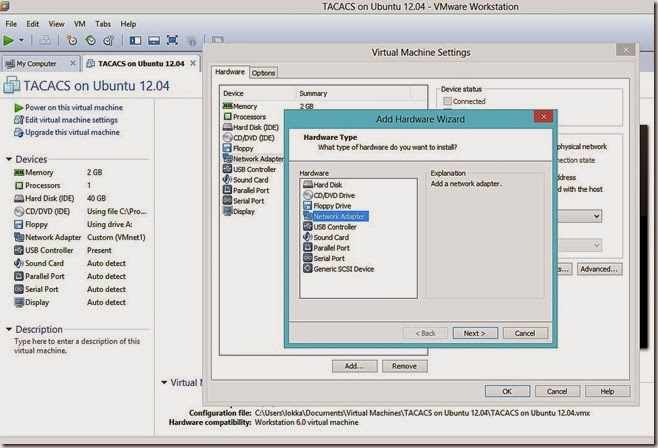658x448 pixels.
Task: Click the take snapshot toolbar icon
Action: click(72, 41)
